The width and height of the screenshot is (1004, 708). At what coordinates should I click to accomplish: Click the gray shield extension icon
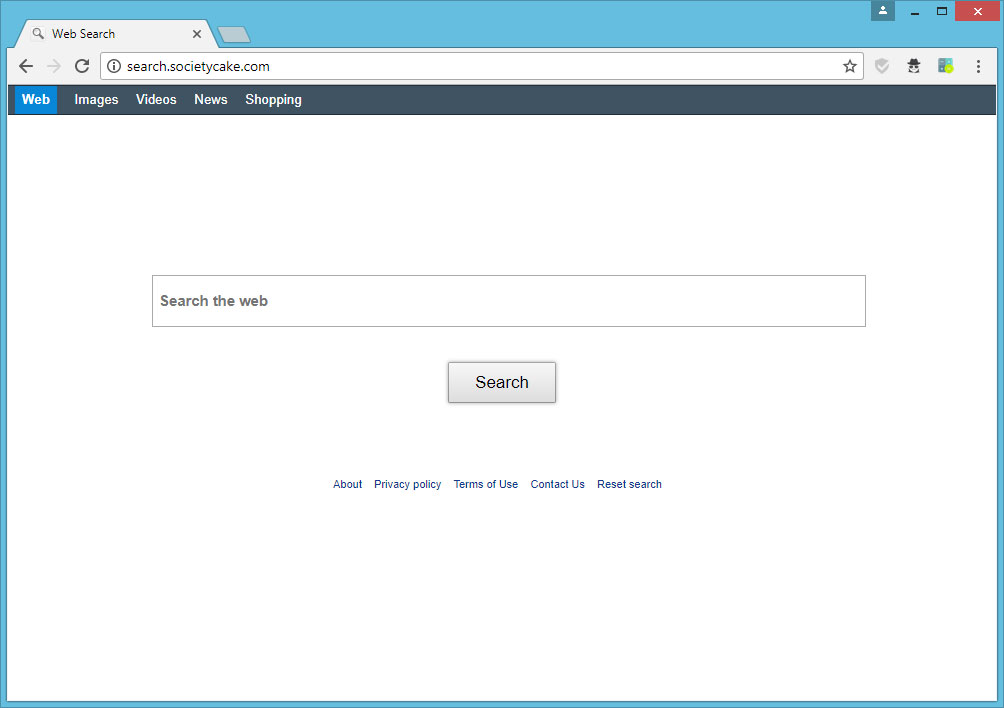pyautogui.click(x=881, y=66)
